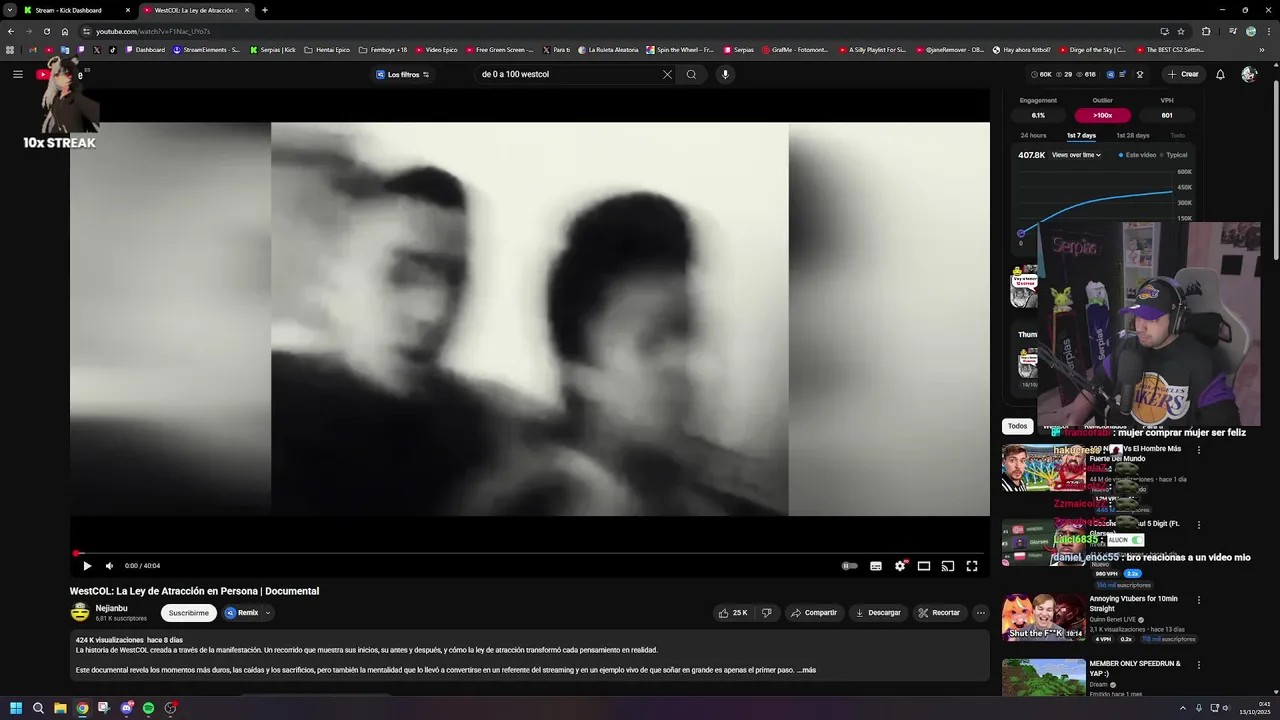Dislike the video
The width and height of the screenshot is (1280, 720).
point(767,613)
